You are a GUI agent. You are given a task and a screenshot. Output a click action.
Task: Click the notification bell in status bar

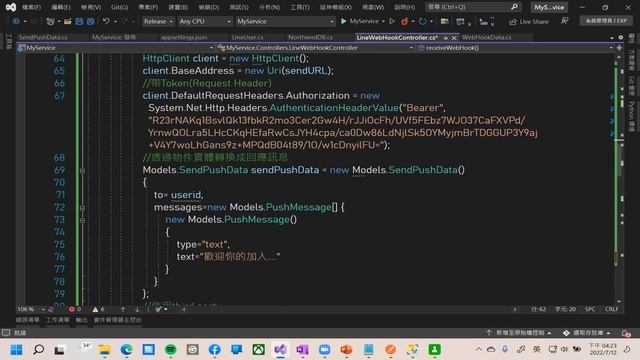626,333
